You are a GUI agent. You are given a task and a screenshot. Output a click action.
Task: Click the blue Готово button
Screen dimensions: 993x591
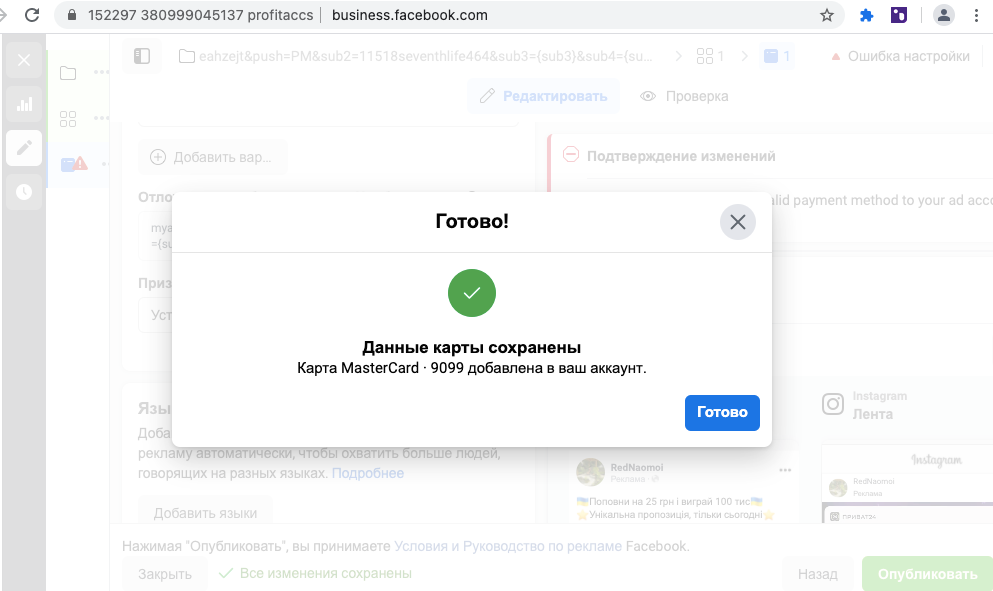point(722,412)
